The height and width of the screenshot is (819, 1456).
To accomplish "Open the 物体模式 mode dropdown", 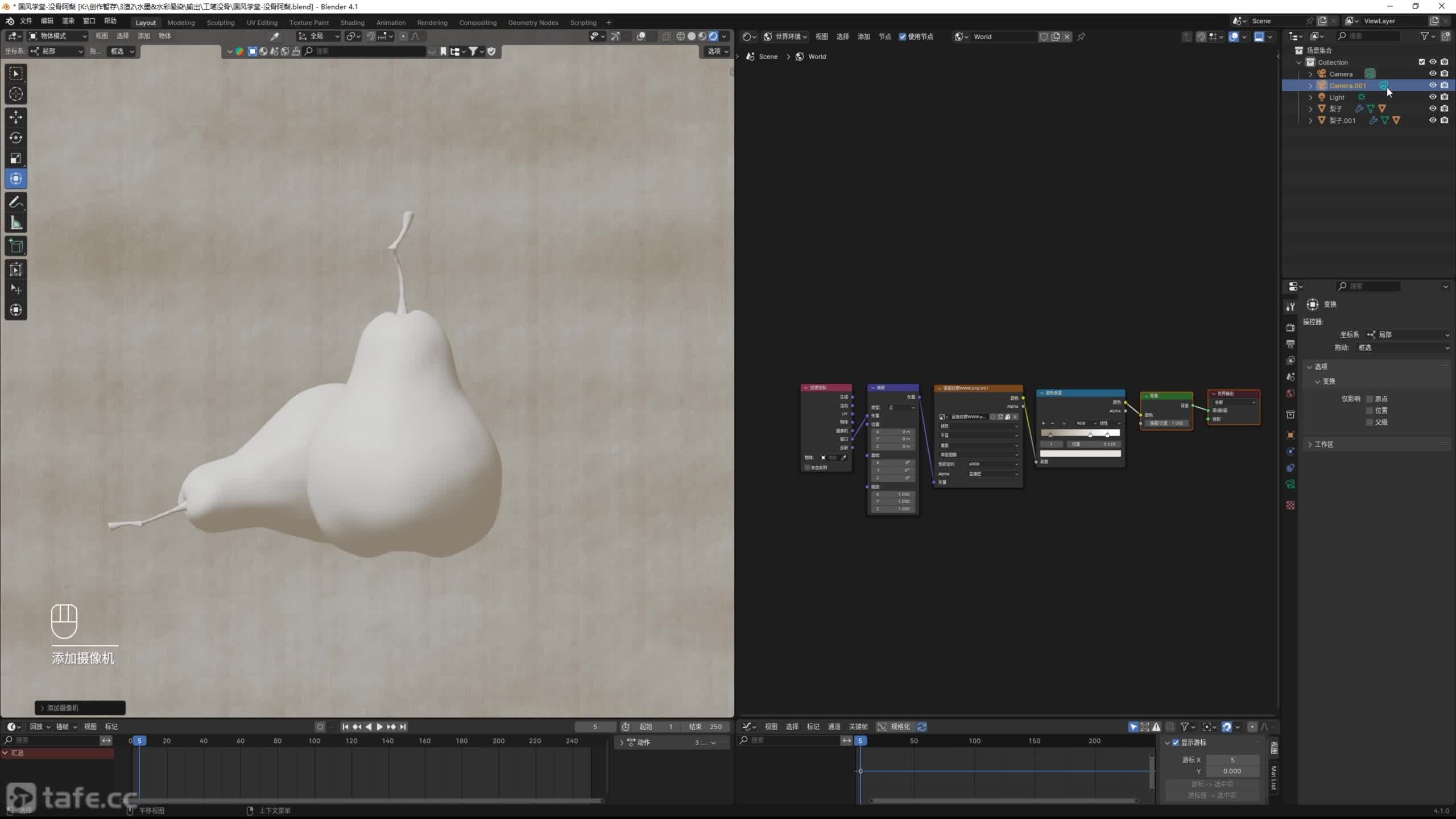I will click(x=58, y=36).
